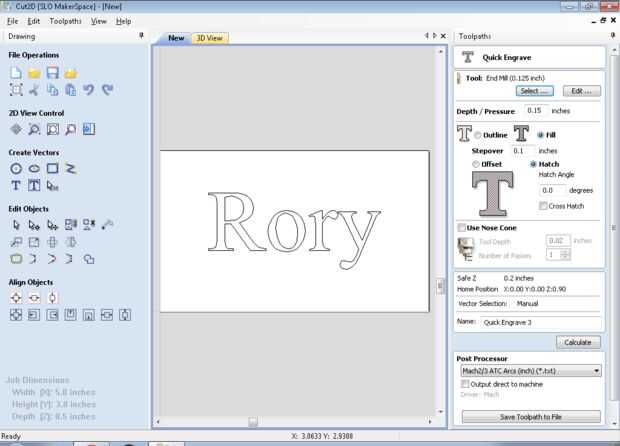Select the Fill engraving option
Viewport: 620px width, 446px height.
541,135
